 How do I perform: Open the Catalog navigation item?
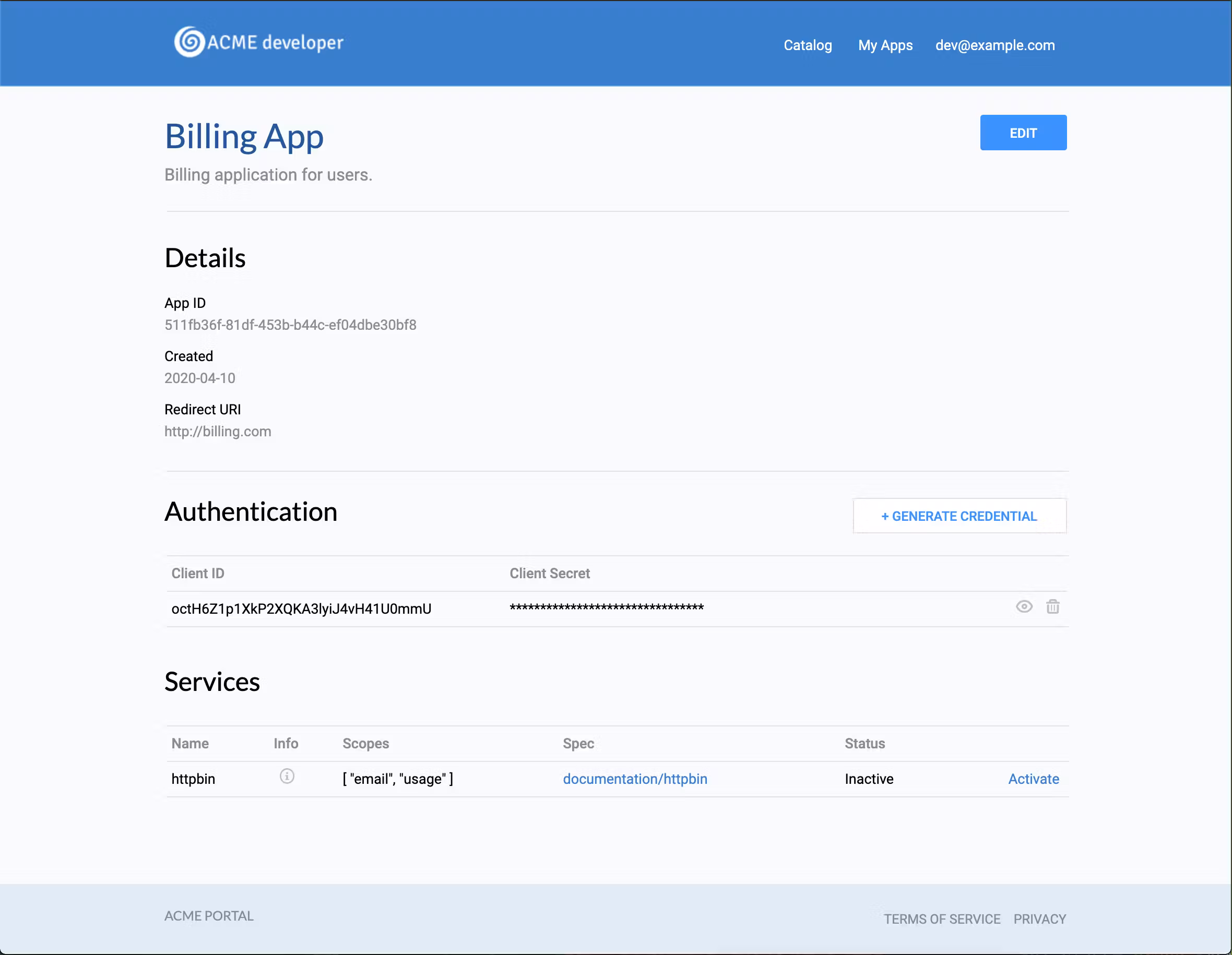coord(807,45)
